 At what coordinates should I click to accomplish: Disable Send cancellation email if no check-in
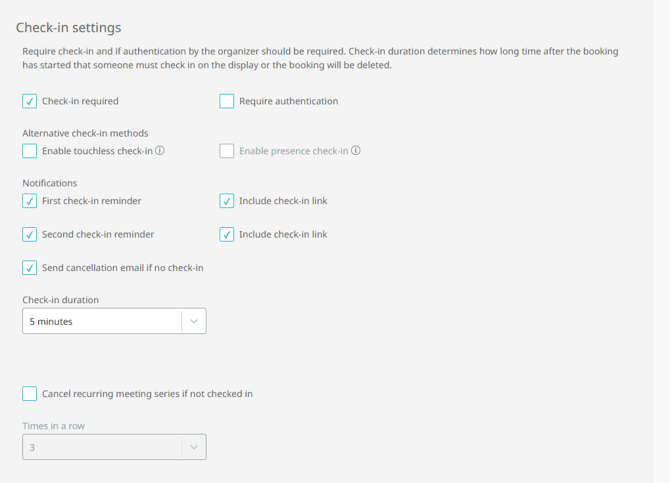tap(30, 268)
